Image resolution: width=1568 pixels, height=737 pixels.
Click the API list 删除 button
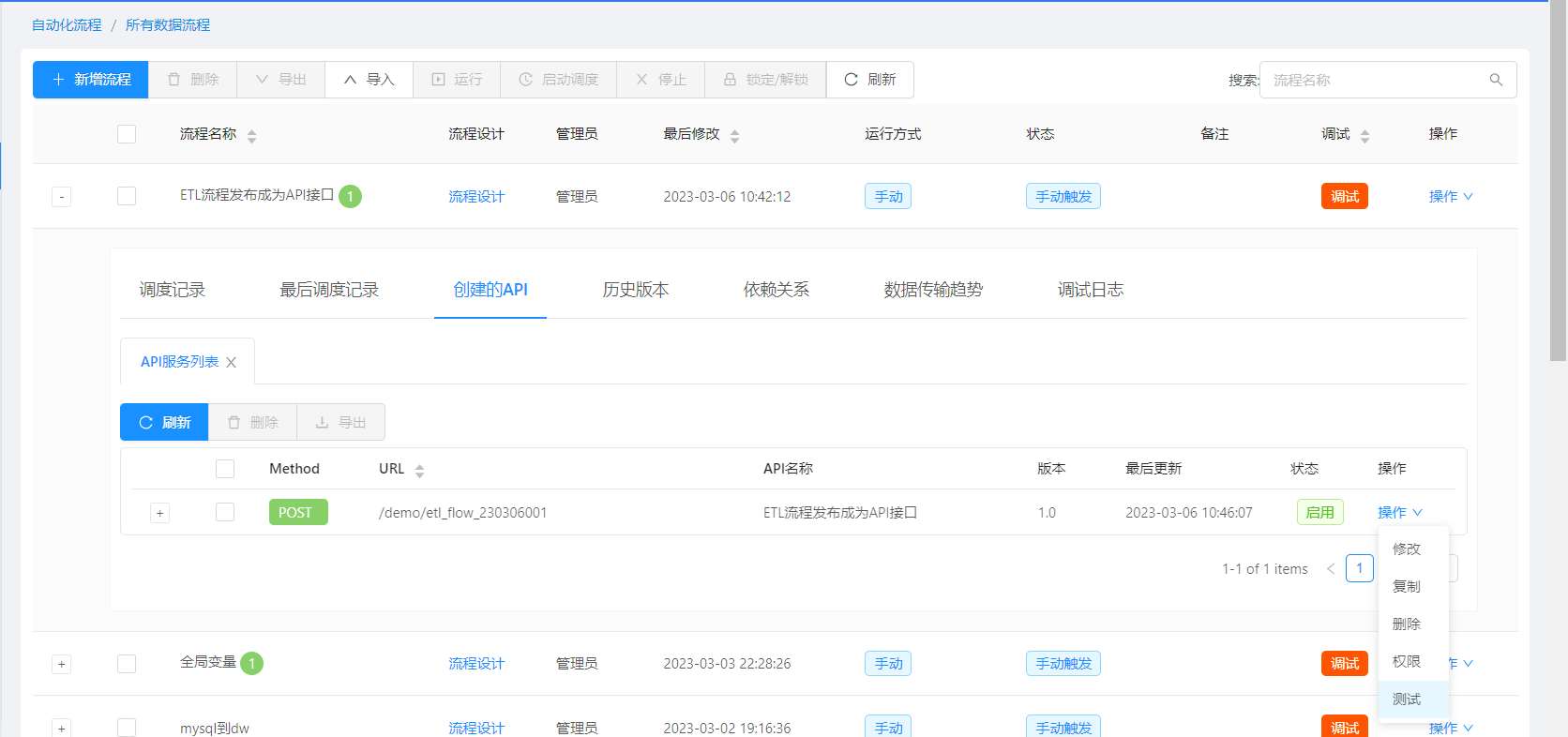(252, 422)
